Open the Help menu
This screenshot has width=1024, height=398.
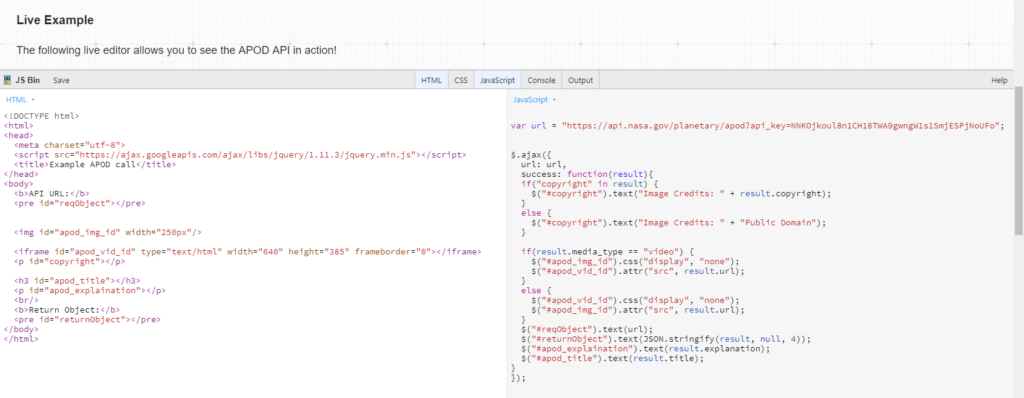[x=999, y=80]
